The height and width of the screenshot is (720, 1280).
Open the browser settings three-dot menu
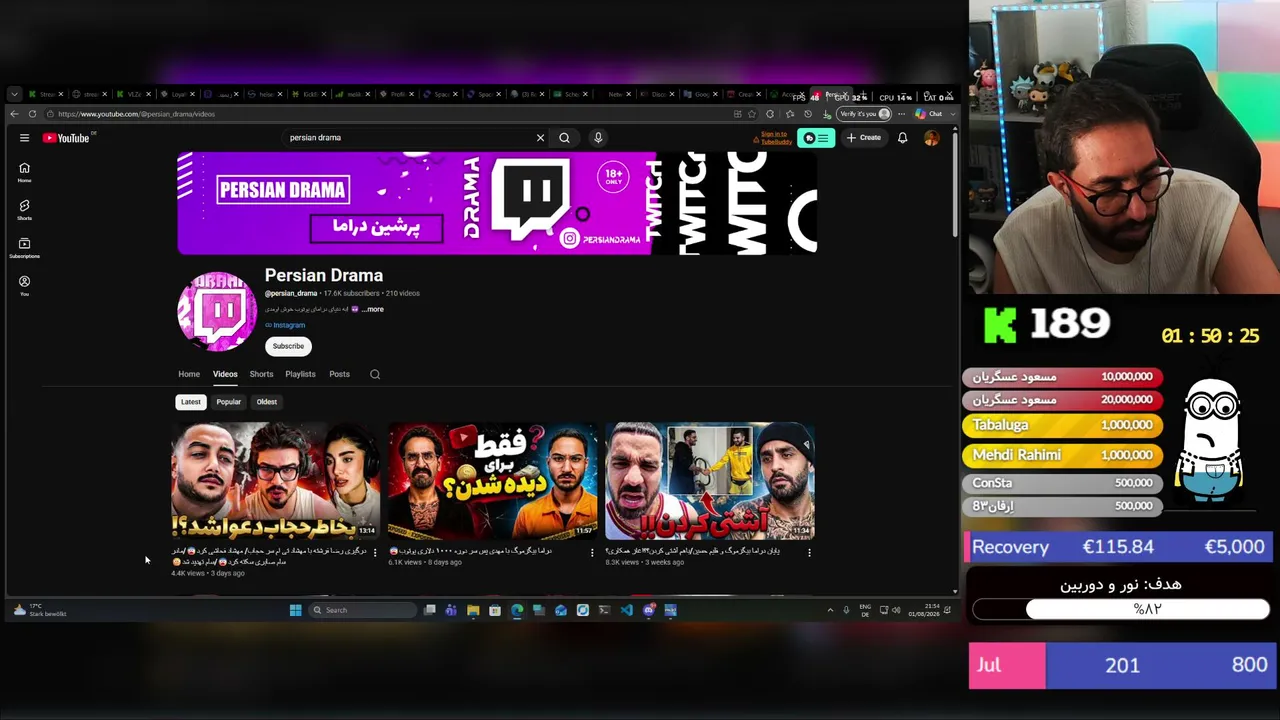tap(901, 114)
